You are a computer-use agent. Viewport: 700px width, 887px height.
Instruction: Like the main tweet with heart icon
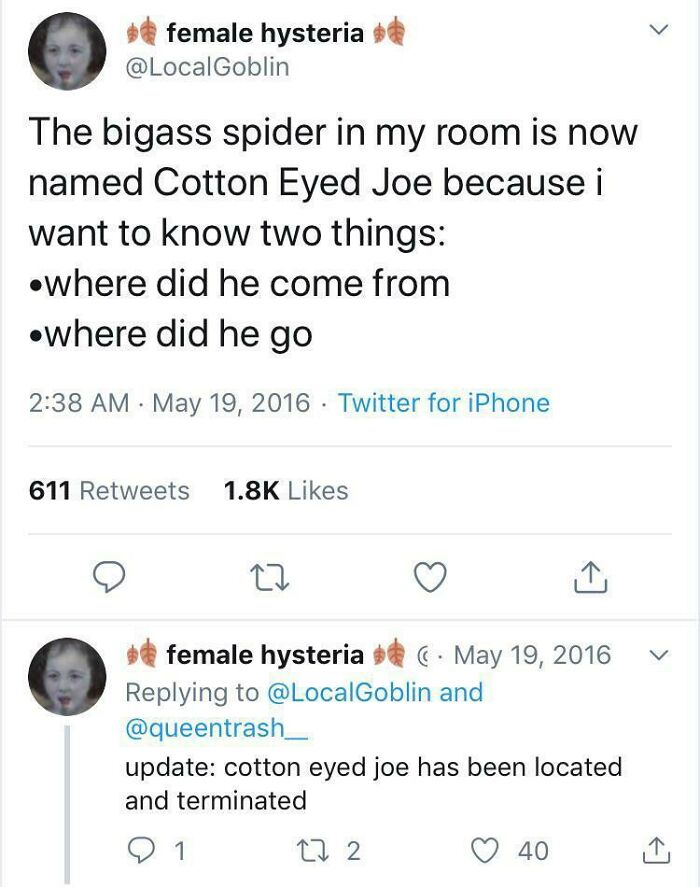(x=430, y=577)
